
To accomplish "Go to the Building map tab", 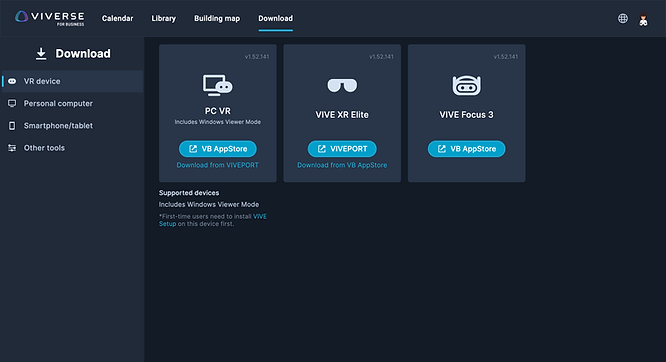I will click(217, 18).
